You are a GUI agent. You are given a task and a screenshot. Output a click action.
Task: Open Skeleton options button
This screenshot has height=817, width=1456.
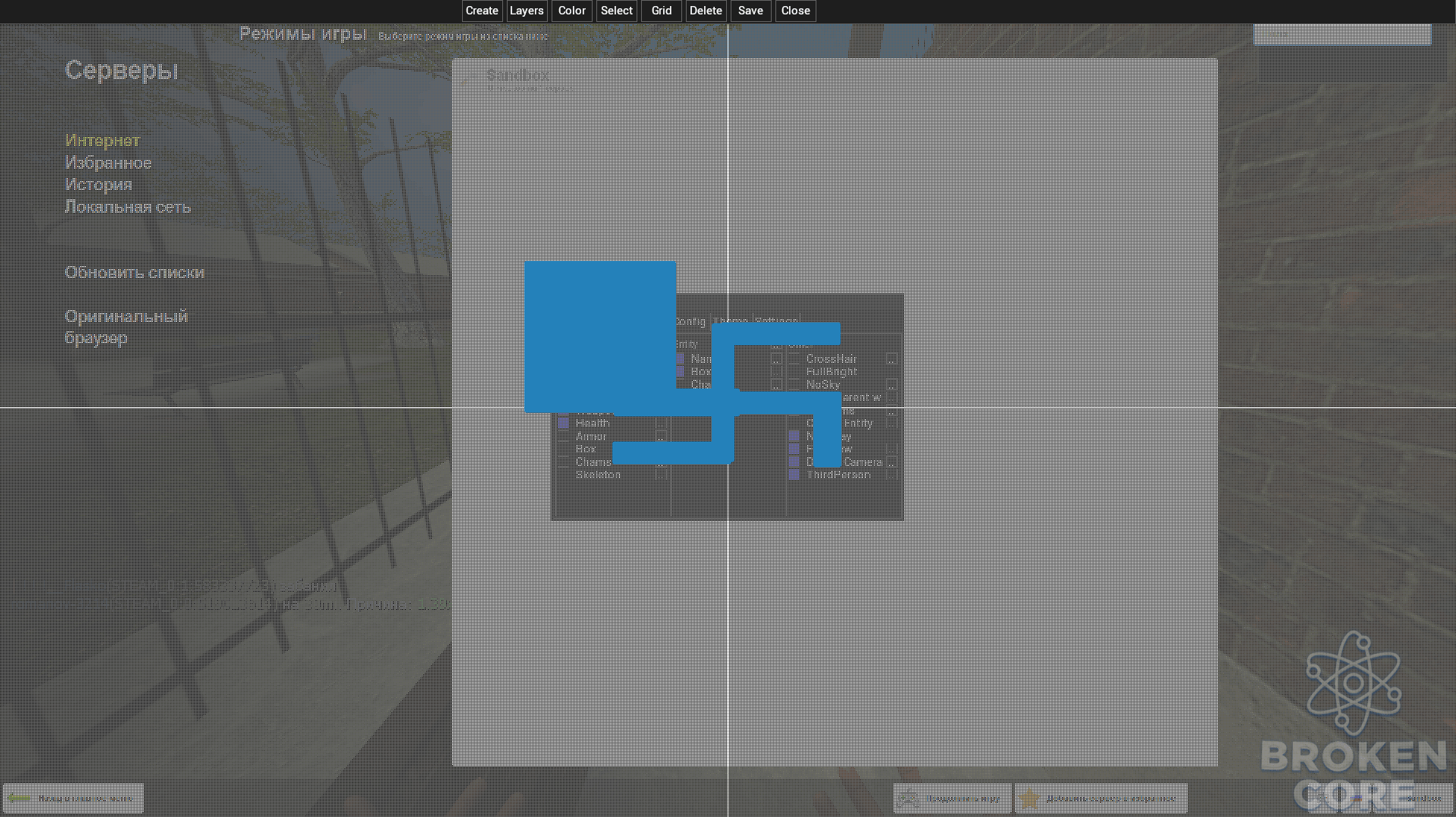pyautogui.click(x=661, y=475)
